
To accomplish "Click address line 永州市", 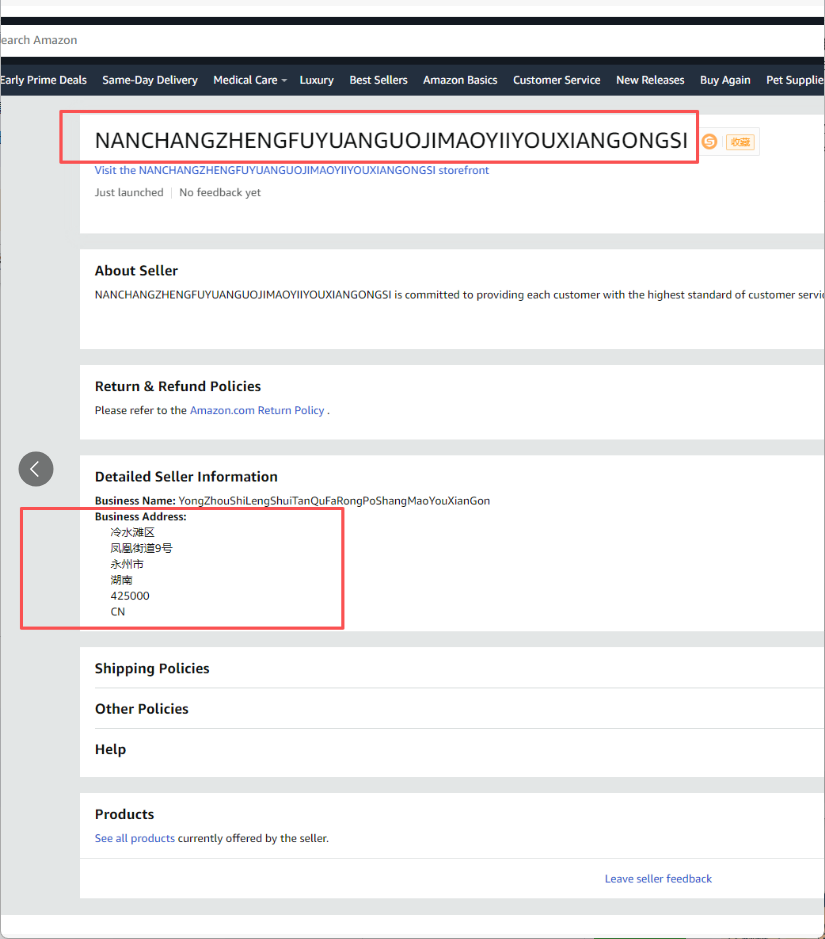I will tap(127, 564).
